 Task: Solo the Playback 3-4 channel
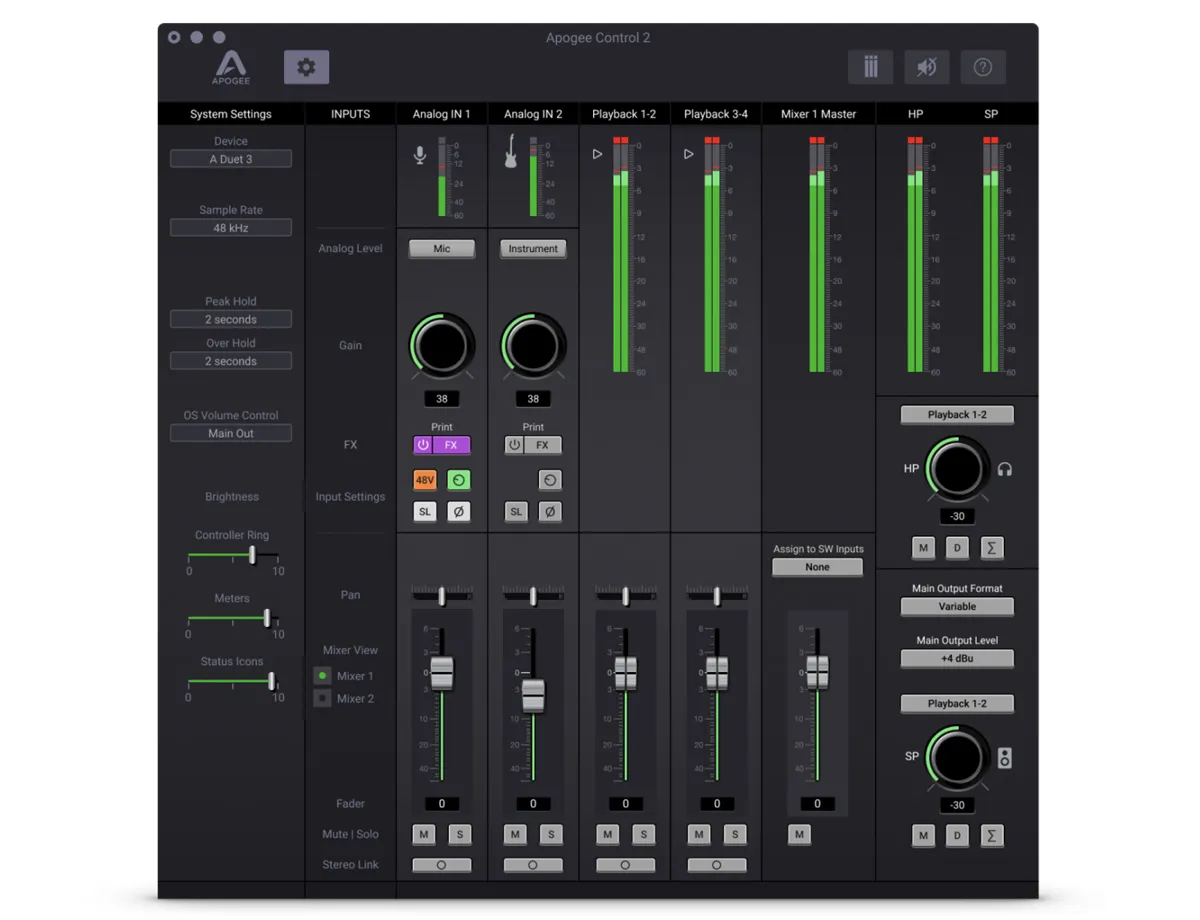tap(735, 834)
